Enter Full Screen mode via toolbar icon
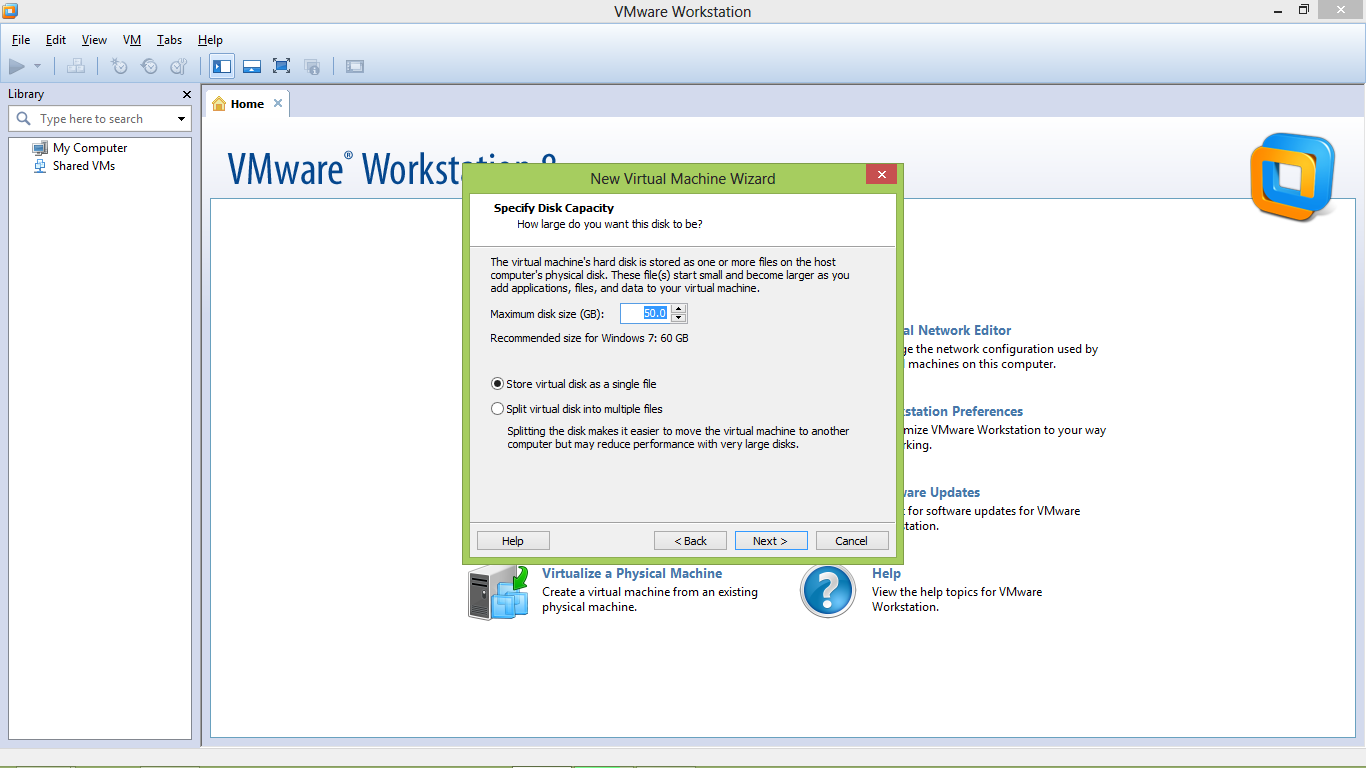The image size is (1366, 768). [x=281, y=66]
